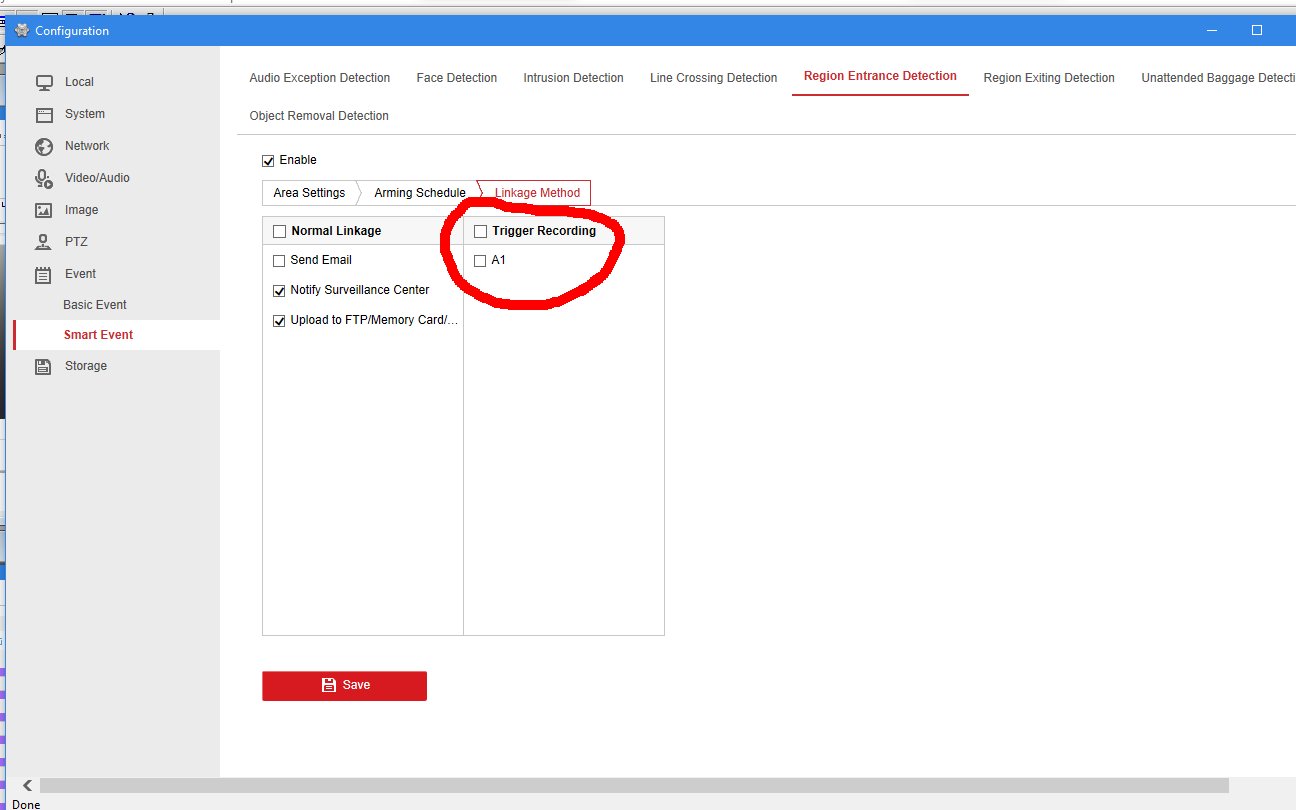
Task: Open the Object Removal Detection tab
Action: 319,116
